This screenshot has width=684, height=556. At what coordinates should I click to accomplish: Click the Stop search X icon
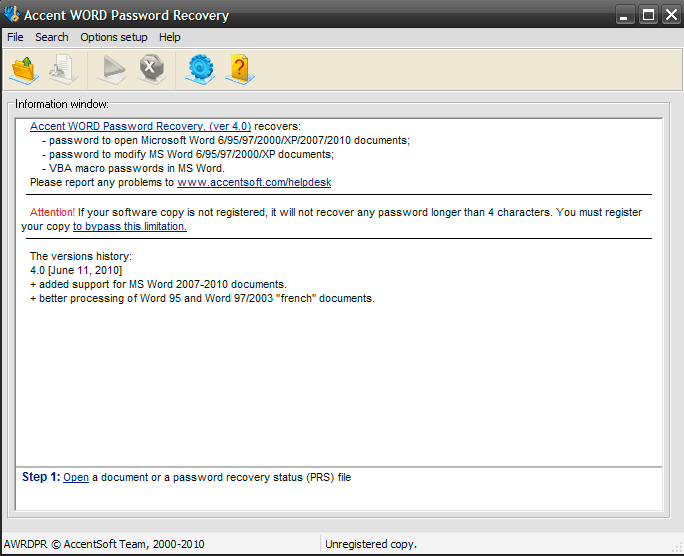click(x=151, y=70)
